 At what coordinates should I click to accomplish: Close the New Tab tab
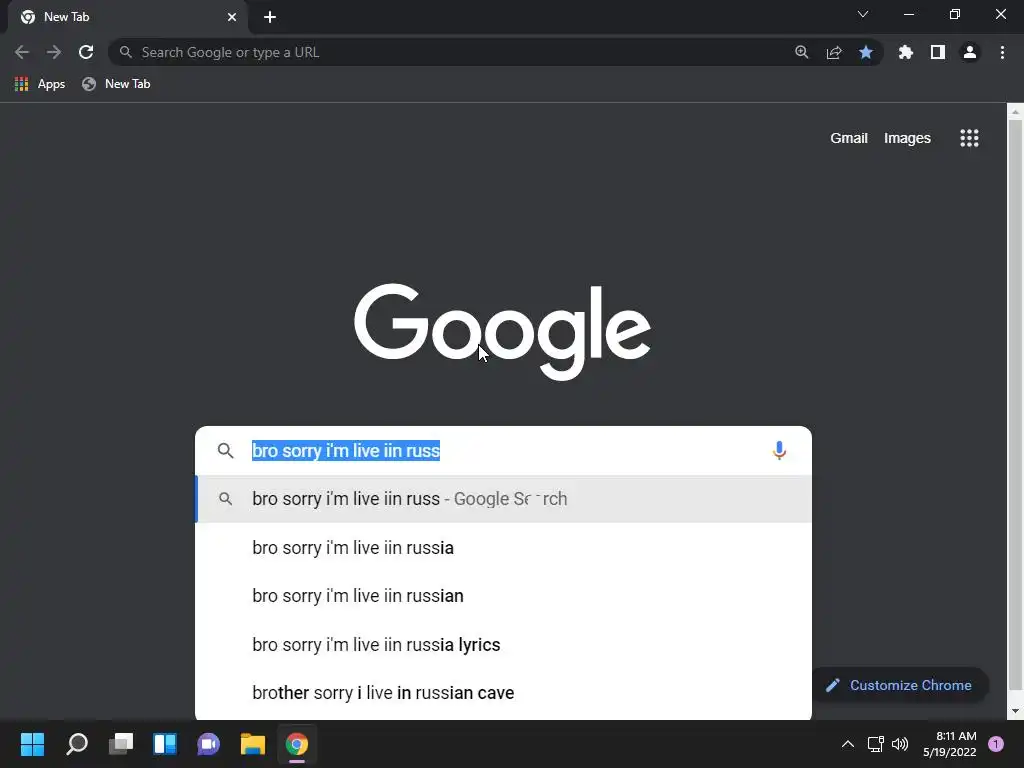click(x=231, y=17)
